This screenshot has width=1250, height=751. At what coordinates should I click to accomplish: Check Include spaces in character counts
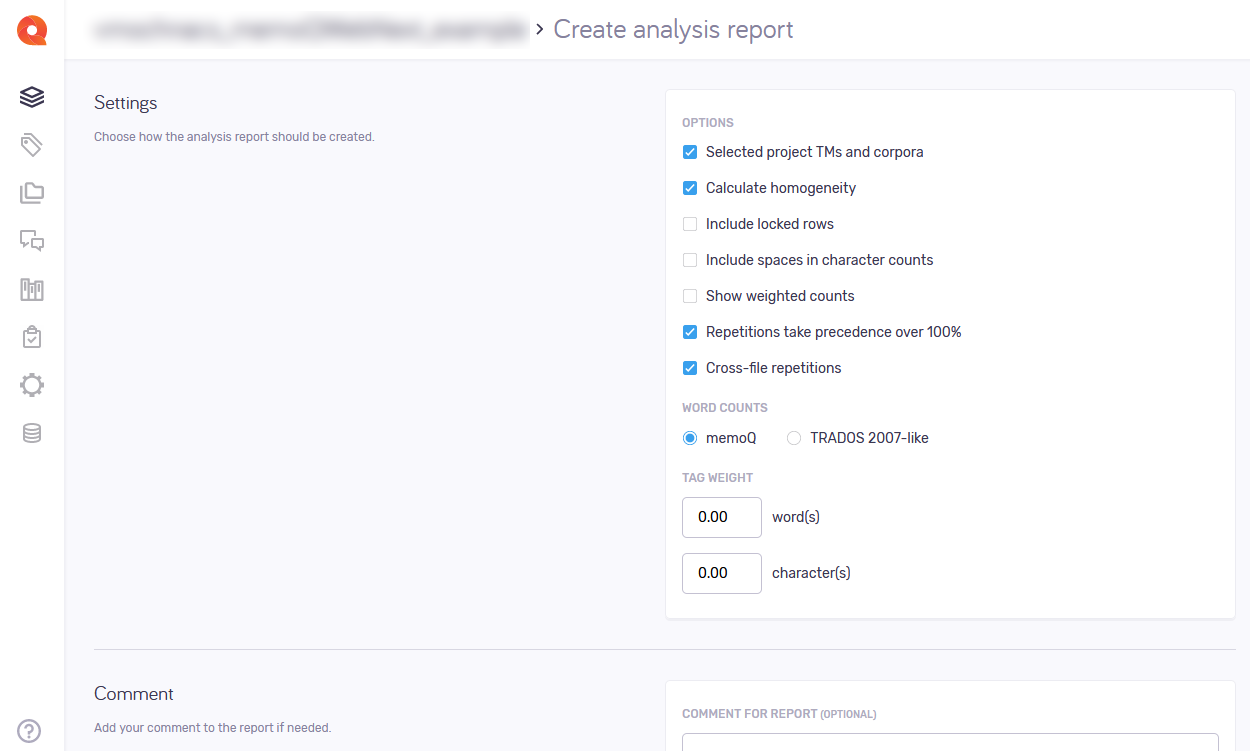[690, 260]
